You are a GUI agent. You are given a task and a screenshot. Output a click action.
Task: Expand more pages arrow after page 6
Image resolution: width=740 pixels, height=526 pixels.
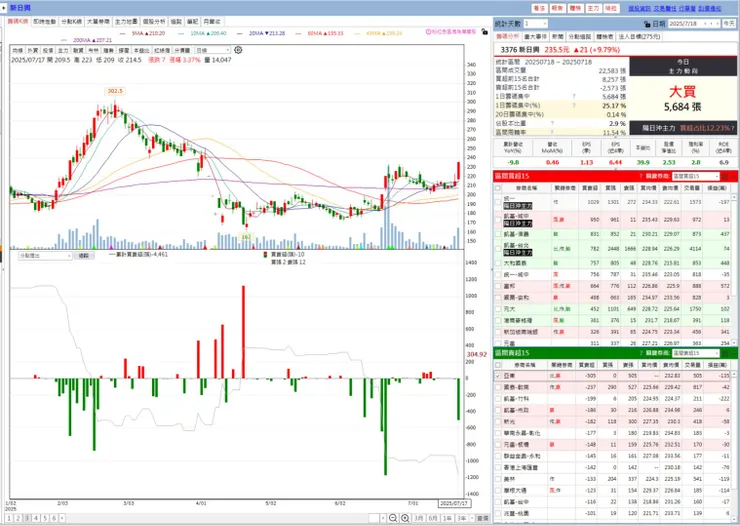pyautogui.click(x=62, y=518)
